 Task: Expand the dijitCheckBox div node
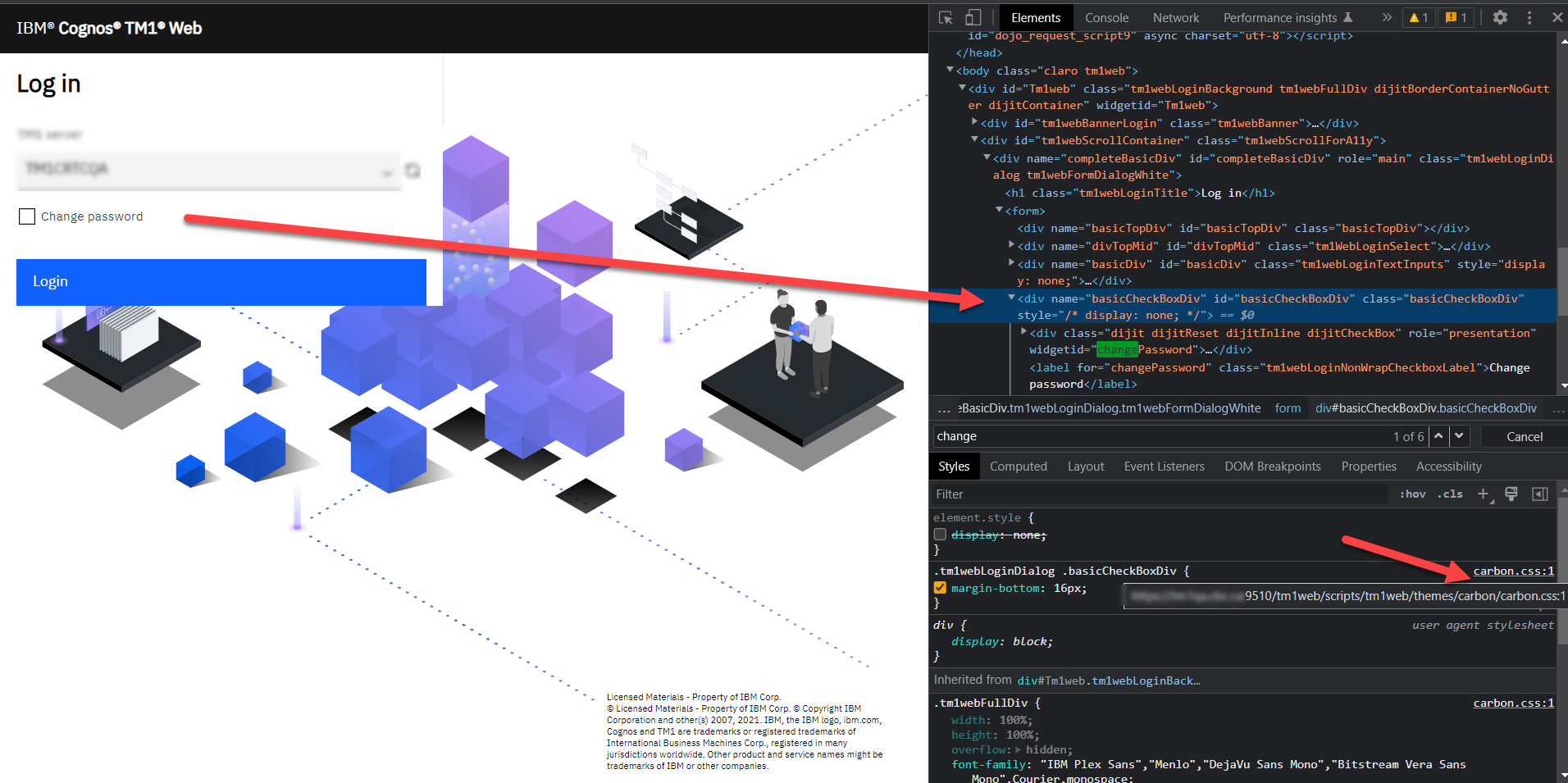pyautogui.click(x=1023, y=332)
